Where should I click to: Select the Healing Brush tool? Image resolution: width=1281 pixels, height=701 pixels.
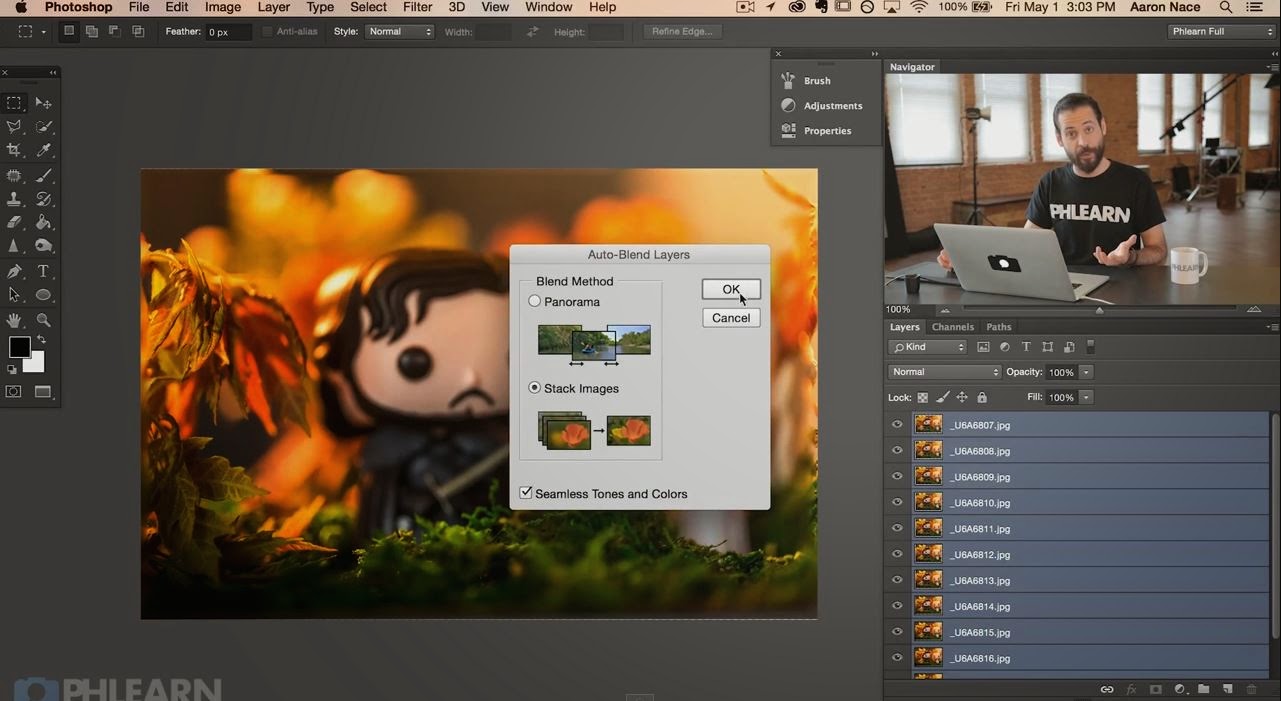(x=14, y=174)
